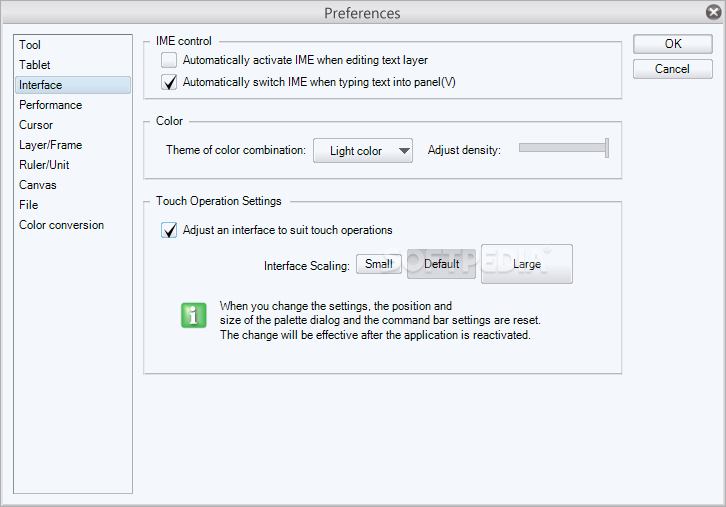The width and height of the screenshot is (726, 507).
Task: Click the Adjust density slider track
Action: (562, 148)
